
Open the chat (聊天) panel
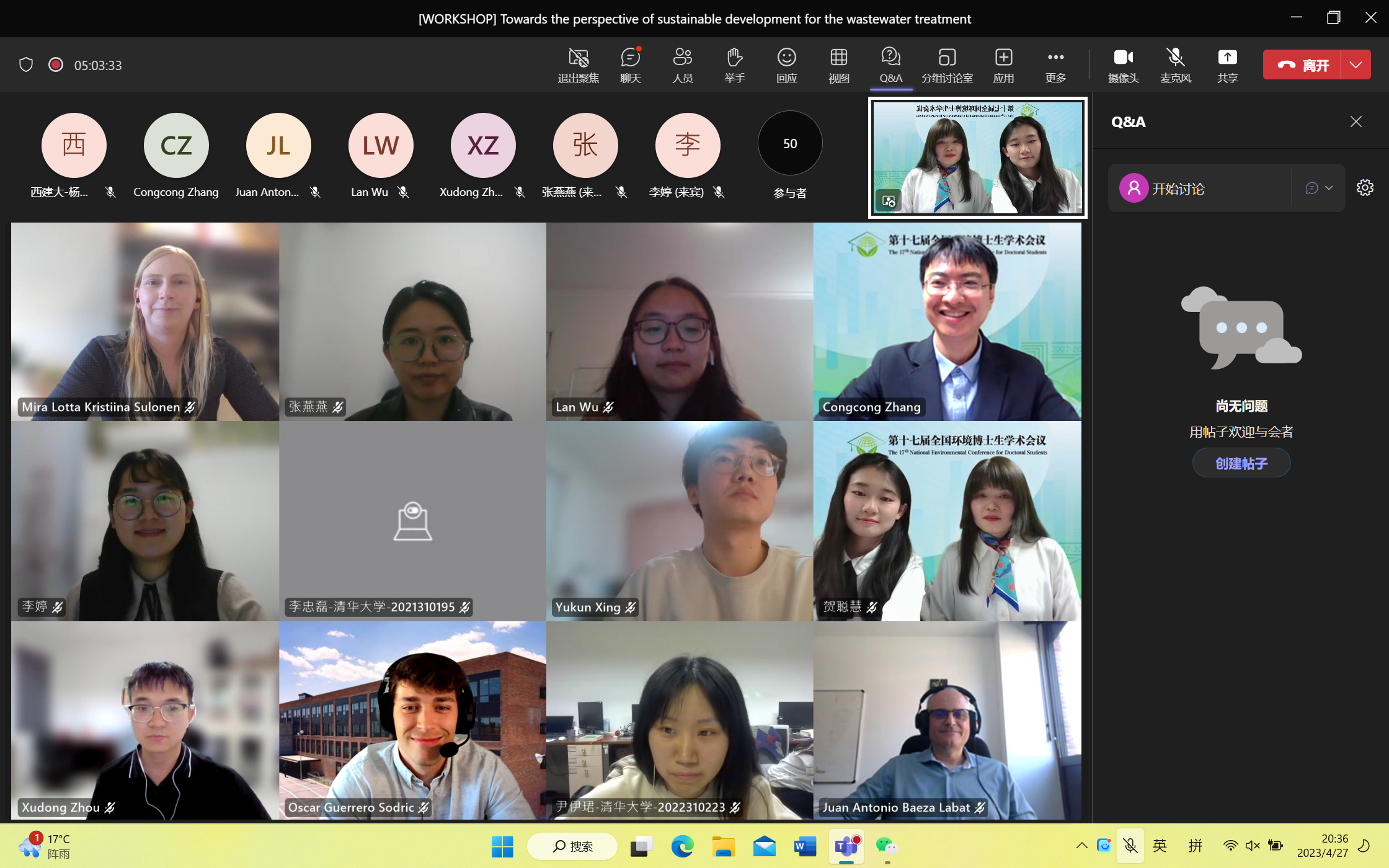coord(630,64)
